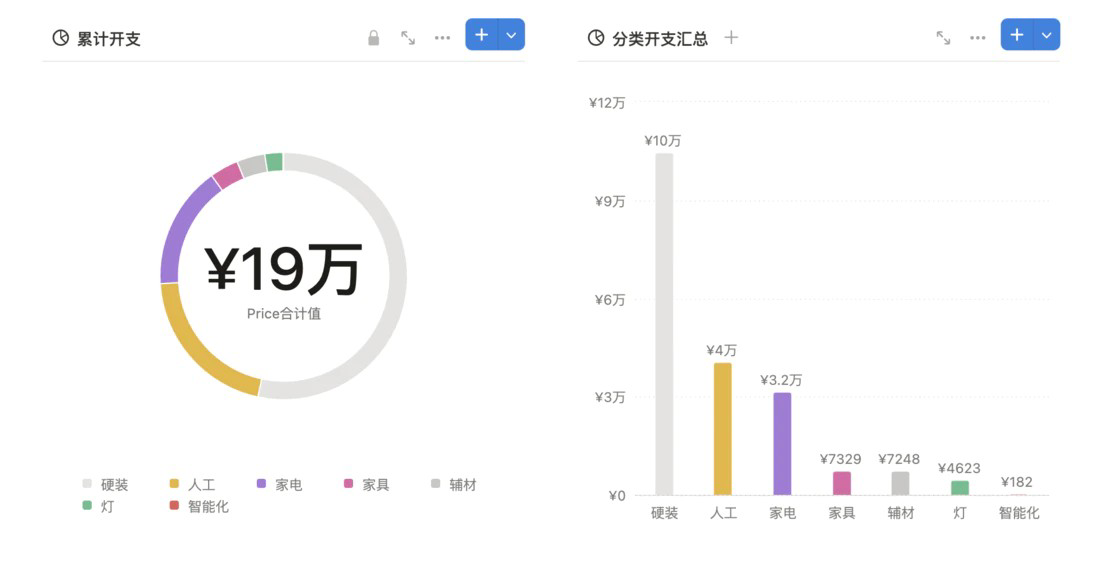Image resolution: width=1120 pixels, height=567 pixels.
Task: Open more options menu for 分类开支汇总
Action: tap(977, 38)
